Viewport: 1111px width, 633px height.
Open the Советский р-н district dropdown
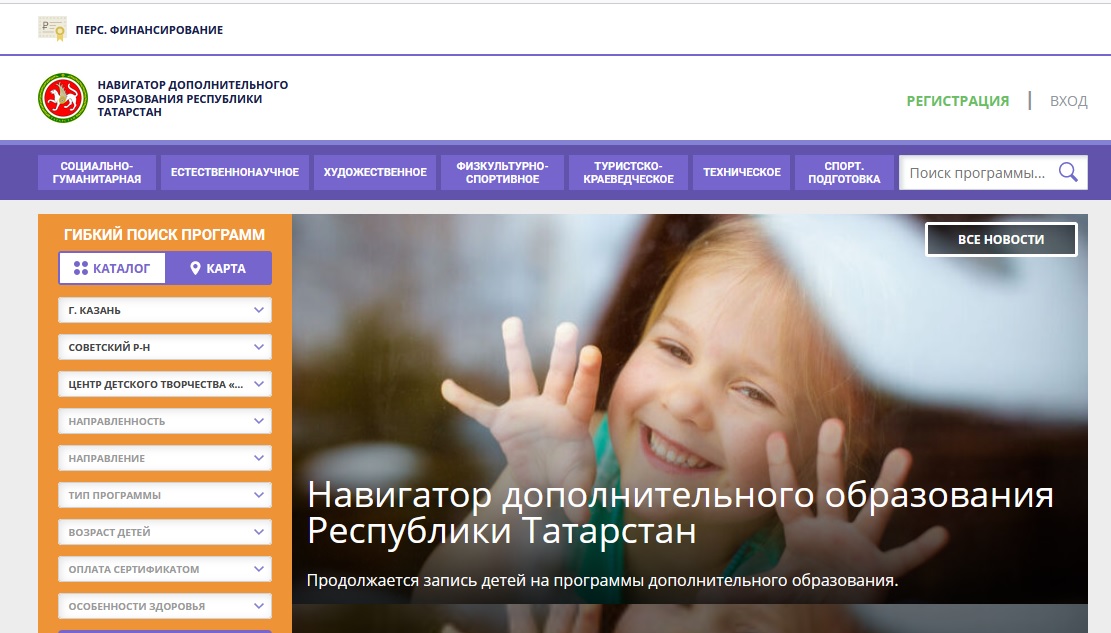[165, 347]
